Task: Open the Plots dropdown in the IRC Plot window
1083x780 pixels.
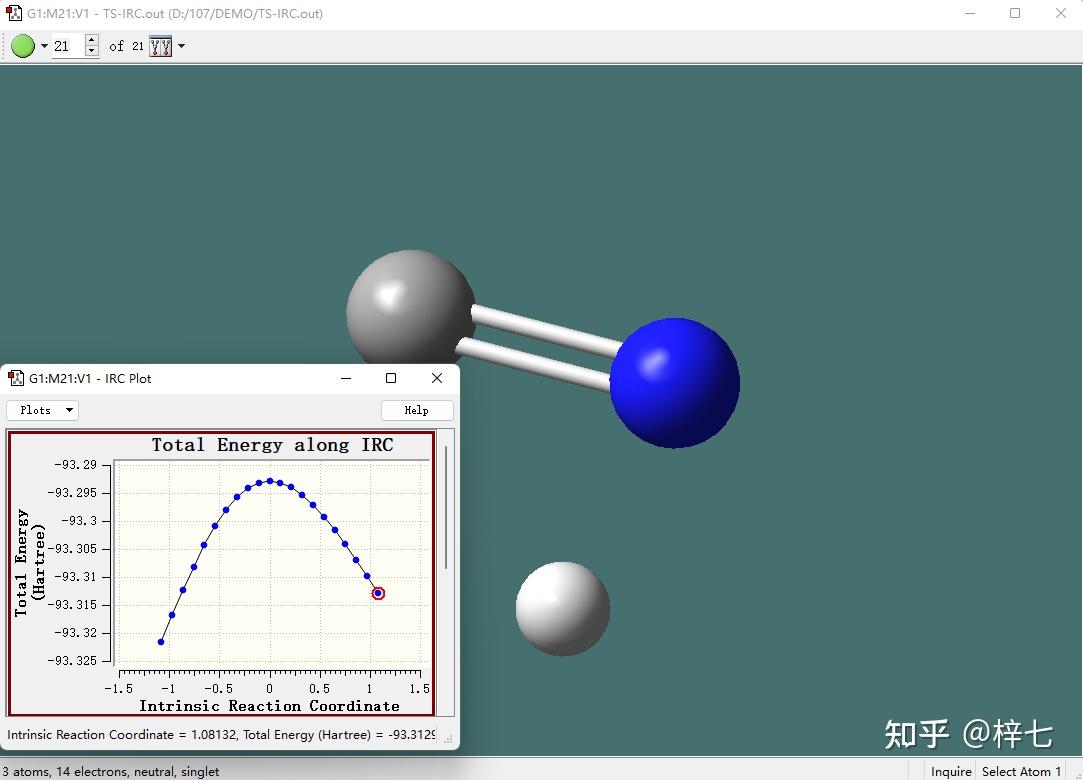Action: 42,410
